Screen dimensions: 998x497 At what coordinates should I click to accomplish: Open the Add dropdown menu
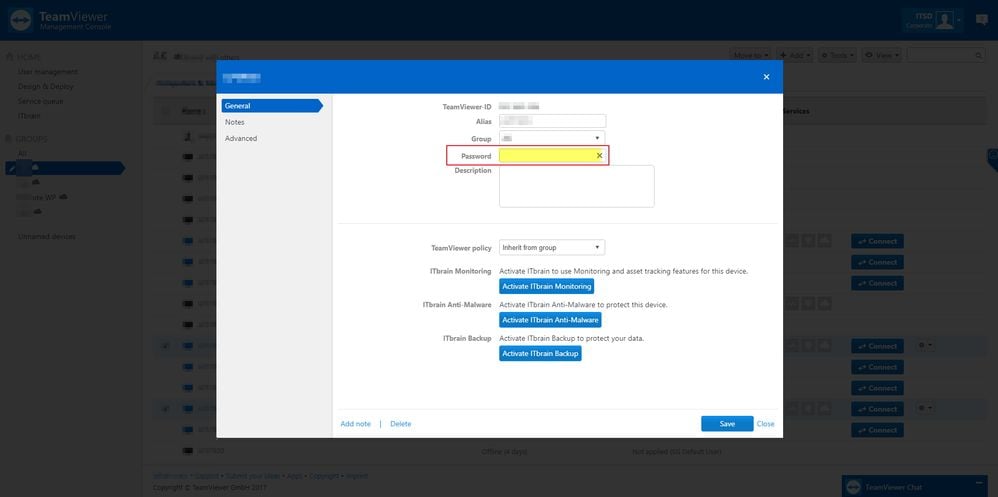(x=794, y=55)
